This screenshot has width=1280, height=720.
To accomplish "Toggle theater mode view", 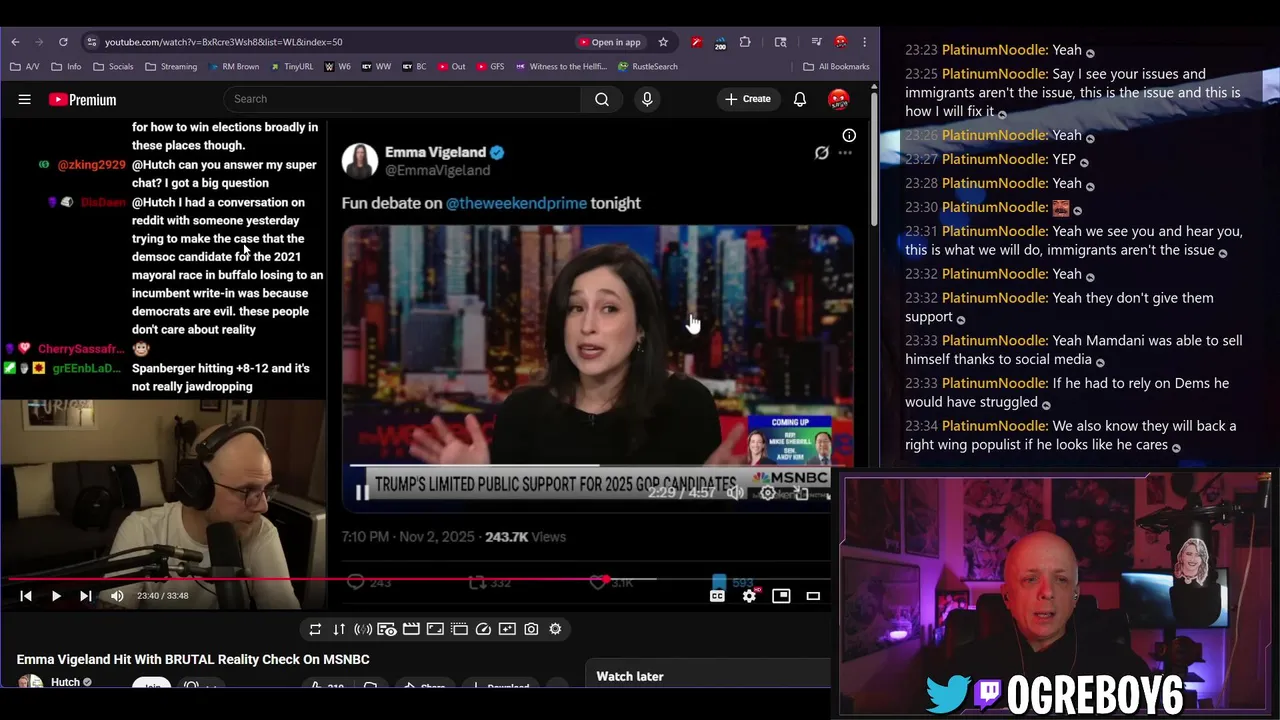I will (813, 596).
